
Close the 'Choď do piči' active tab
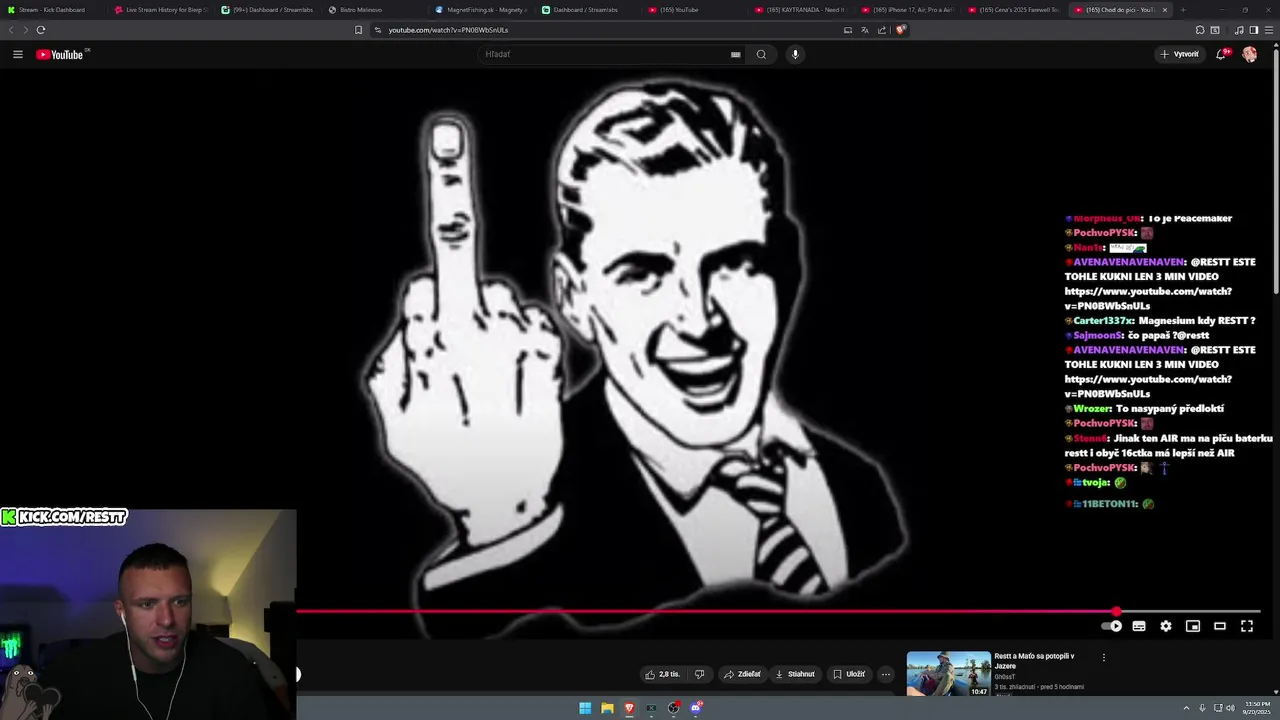tap(1164, 10)
